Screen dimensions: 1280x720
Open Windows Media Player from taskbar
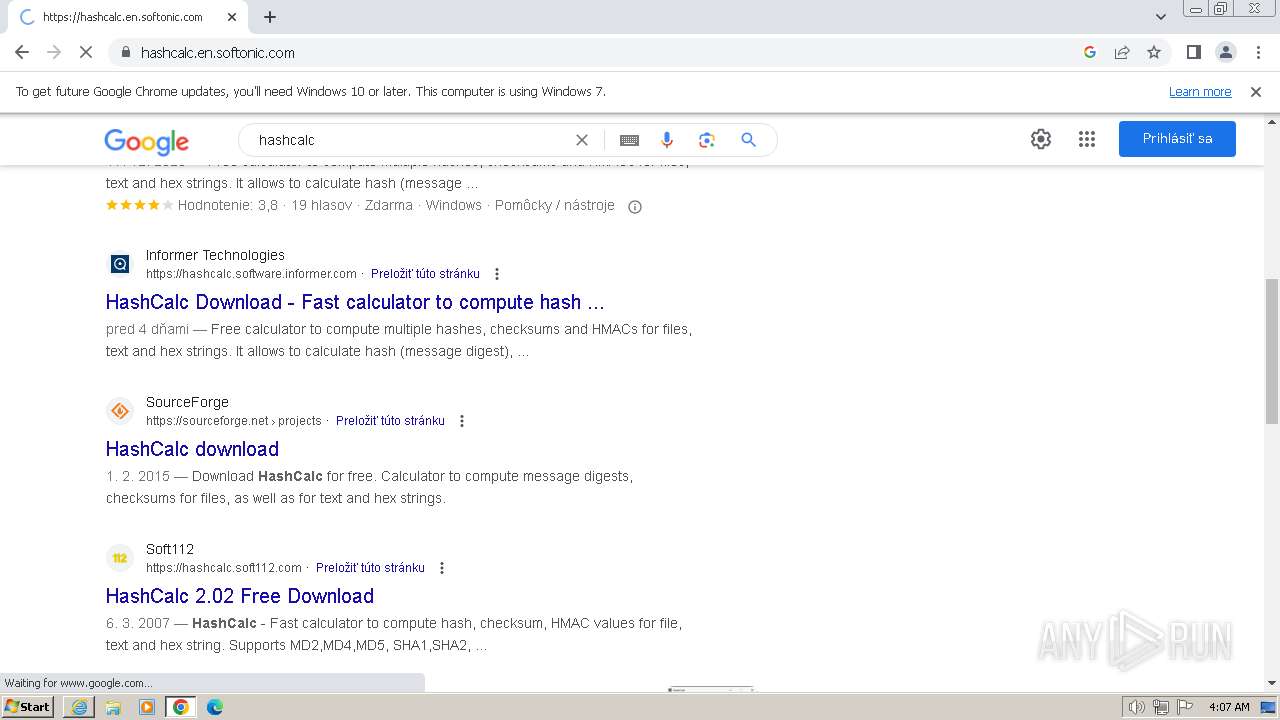coord(147,707)
